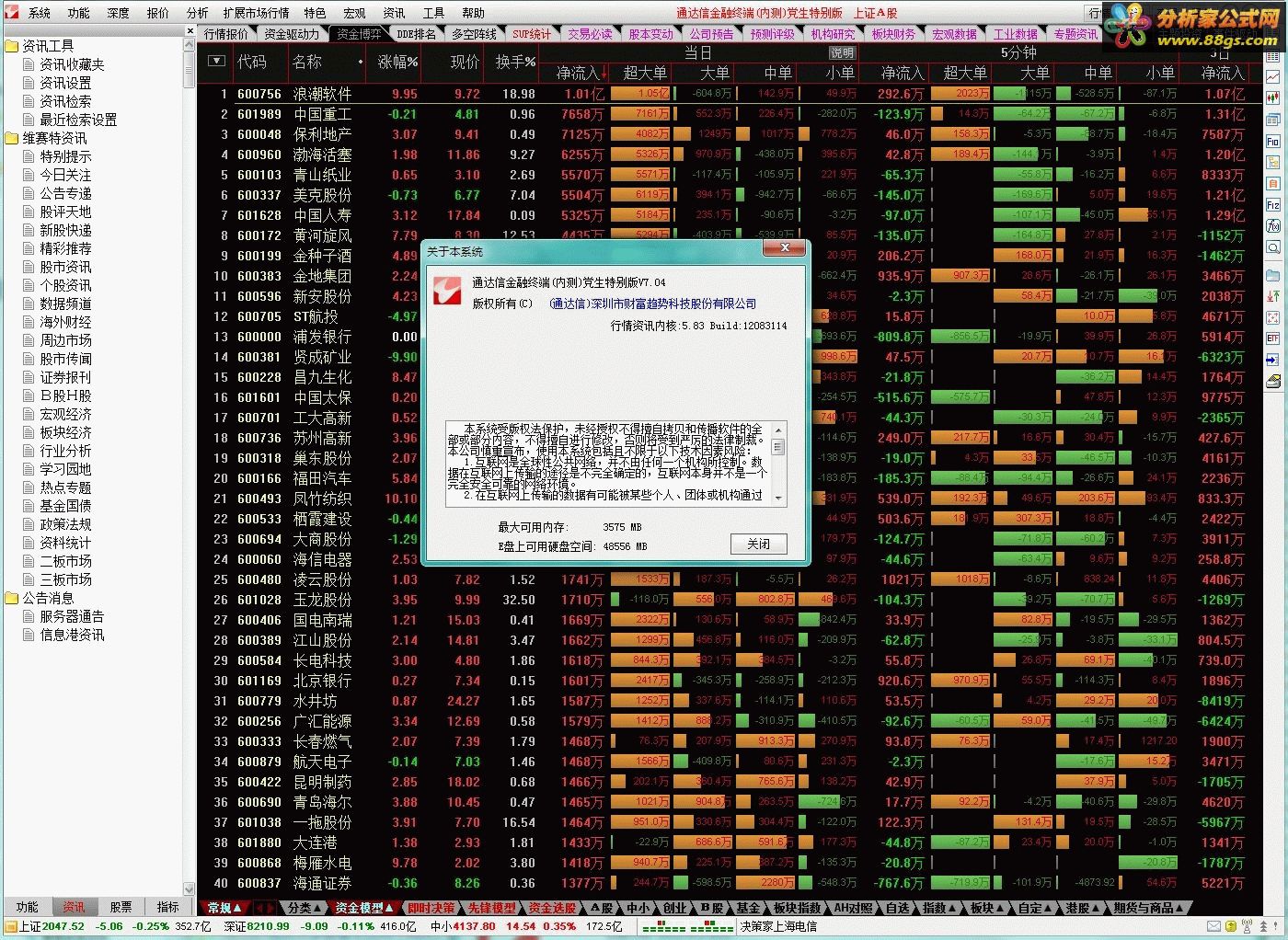
Task: Switch to the DDE排名 tab
Action: [417, 34]
